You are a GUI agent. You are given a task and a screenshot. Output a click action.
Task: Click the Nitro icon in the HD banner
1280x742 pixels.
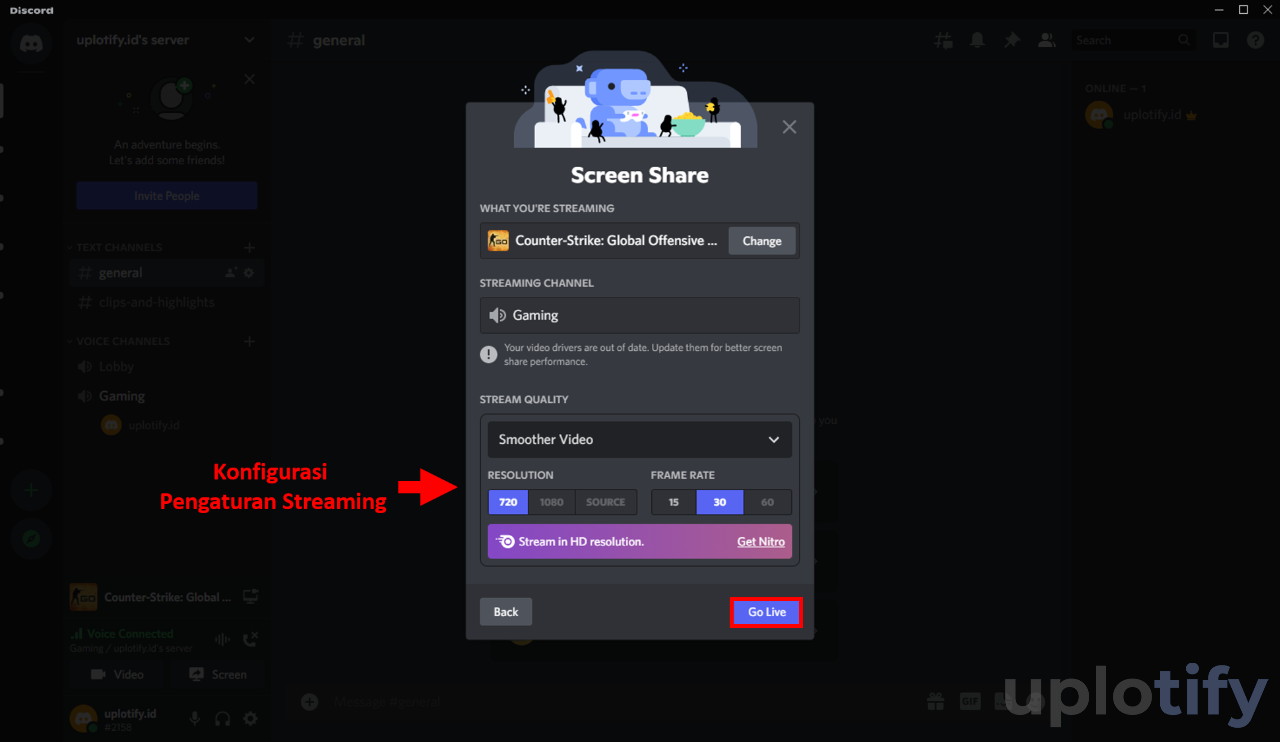click(505, 541)
